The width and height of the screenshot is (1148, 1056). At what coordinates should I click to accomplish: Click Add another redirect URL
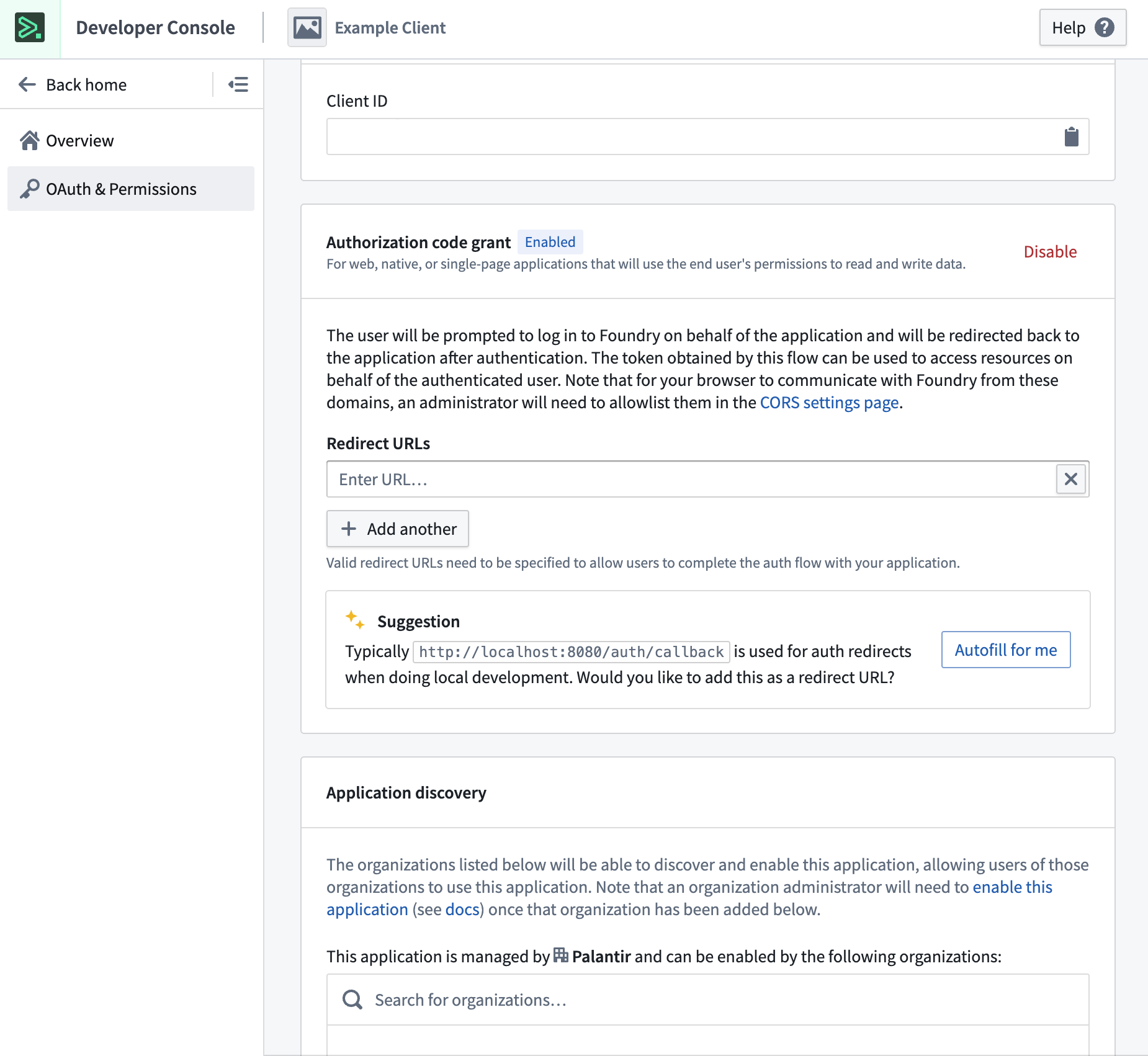point(397,529)
